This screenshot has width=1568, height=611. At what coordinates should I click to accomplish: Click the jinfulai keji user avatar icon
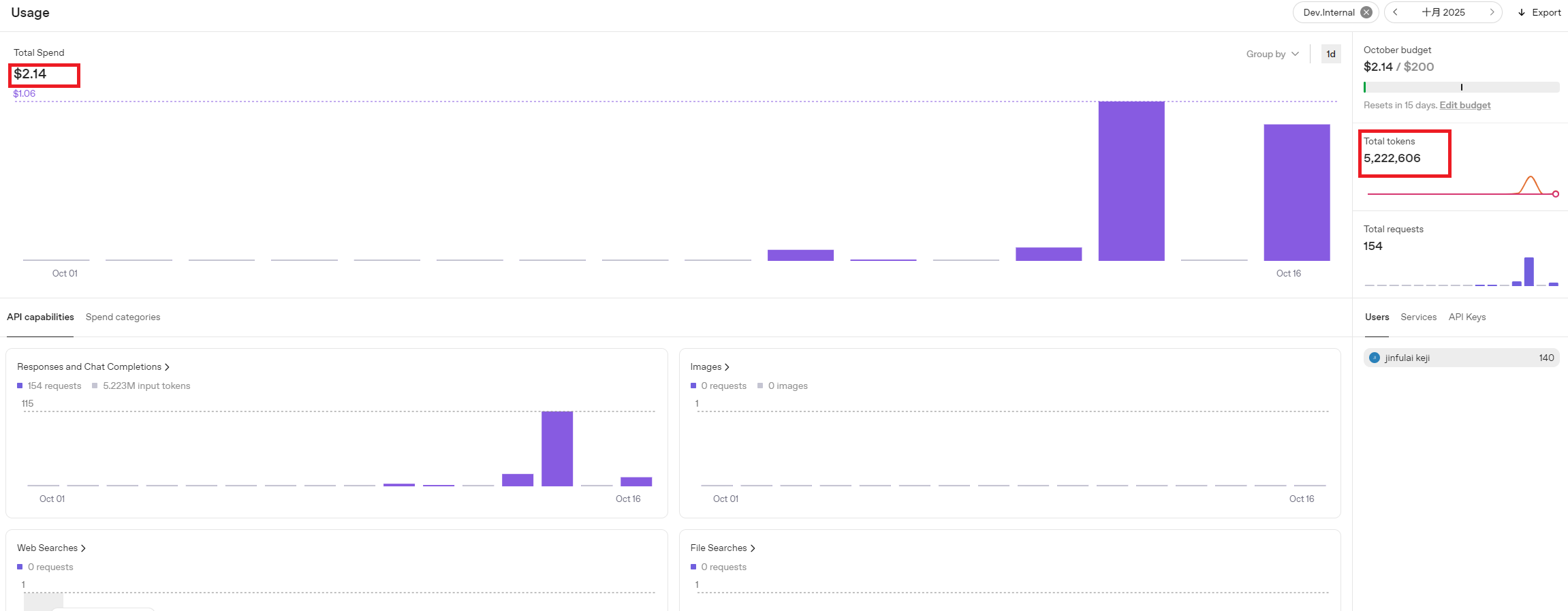point(1375,358)
